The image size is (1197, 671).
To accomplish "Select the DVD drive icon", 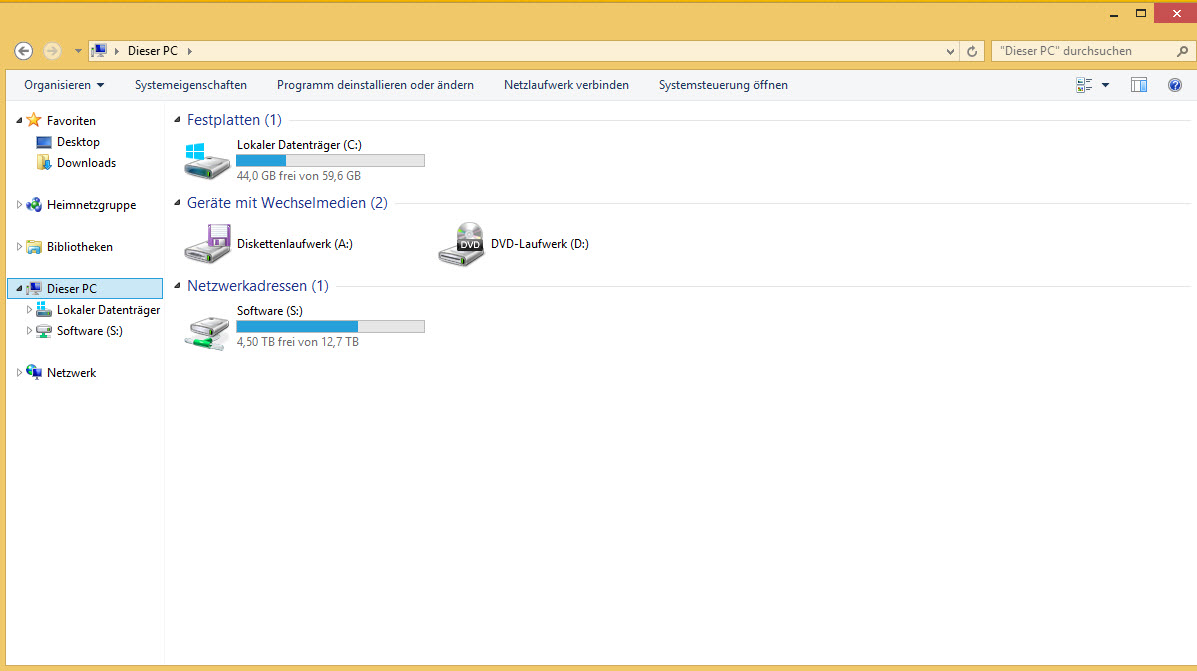I will 461,244.
